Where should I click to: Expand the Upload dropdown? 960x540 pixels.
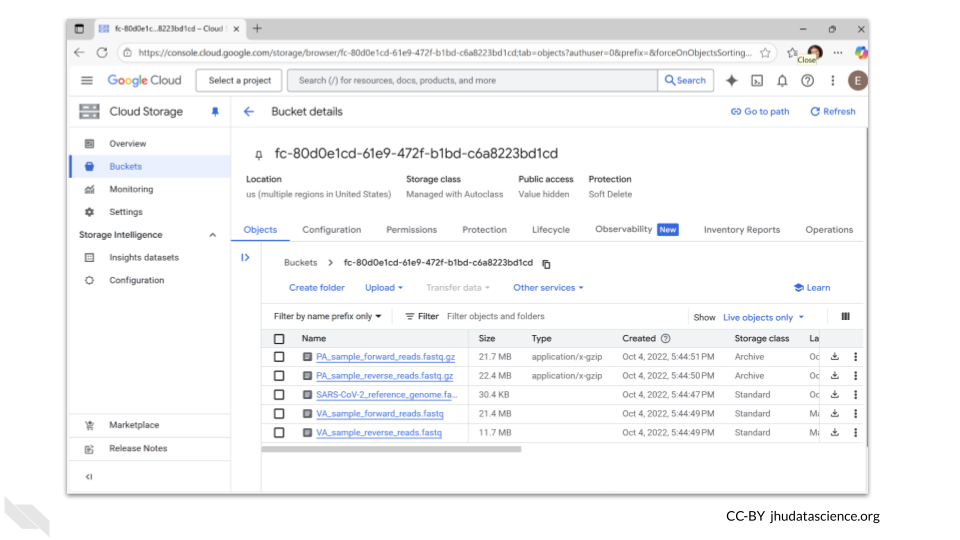pos(384,288)
